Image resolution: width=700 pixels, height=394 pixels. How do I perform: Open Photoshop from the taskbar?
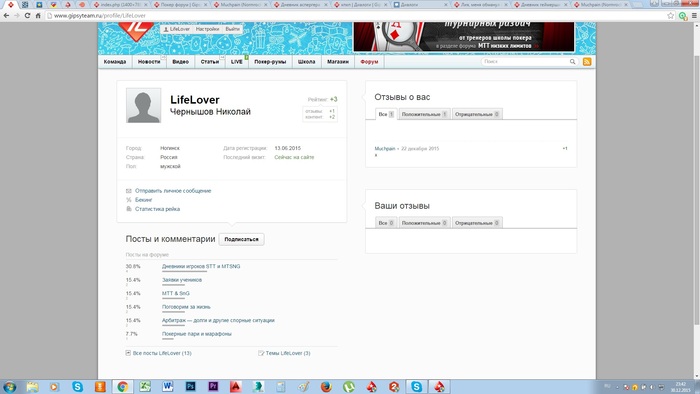pos(190,386)
